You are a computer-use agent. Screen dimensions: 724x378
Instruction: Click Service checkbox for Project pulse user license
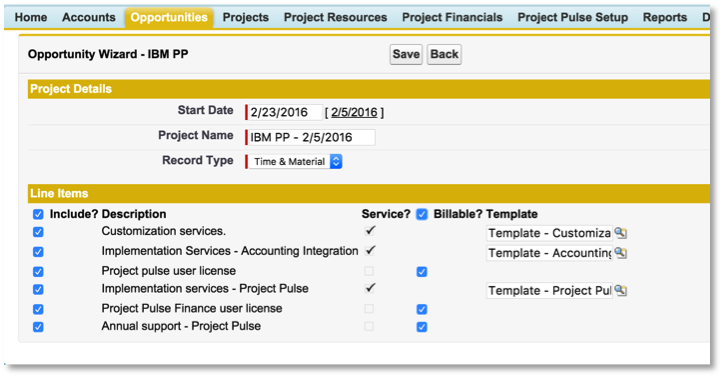pyautogui.click(x=369, y=271)
